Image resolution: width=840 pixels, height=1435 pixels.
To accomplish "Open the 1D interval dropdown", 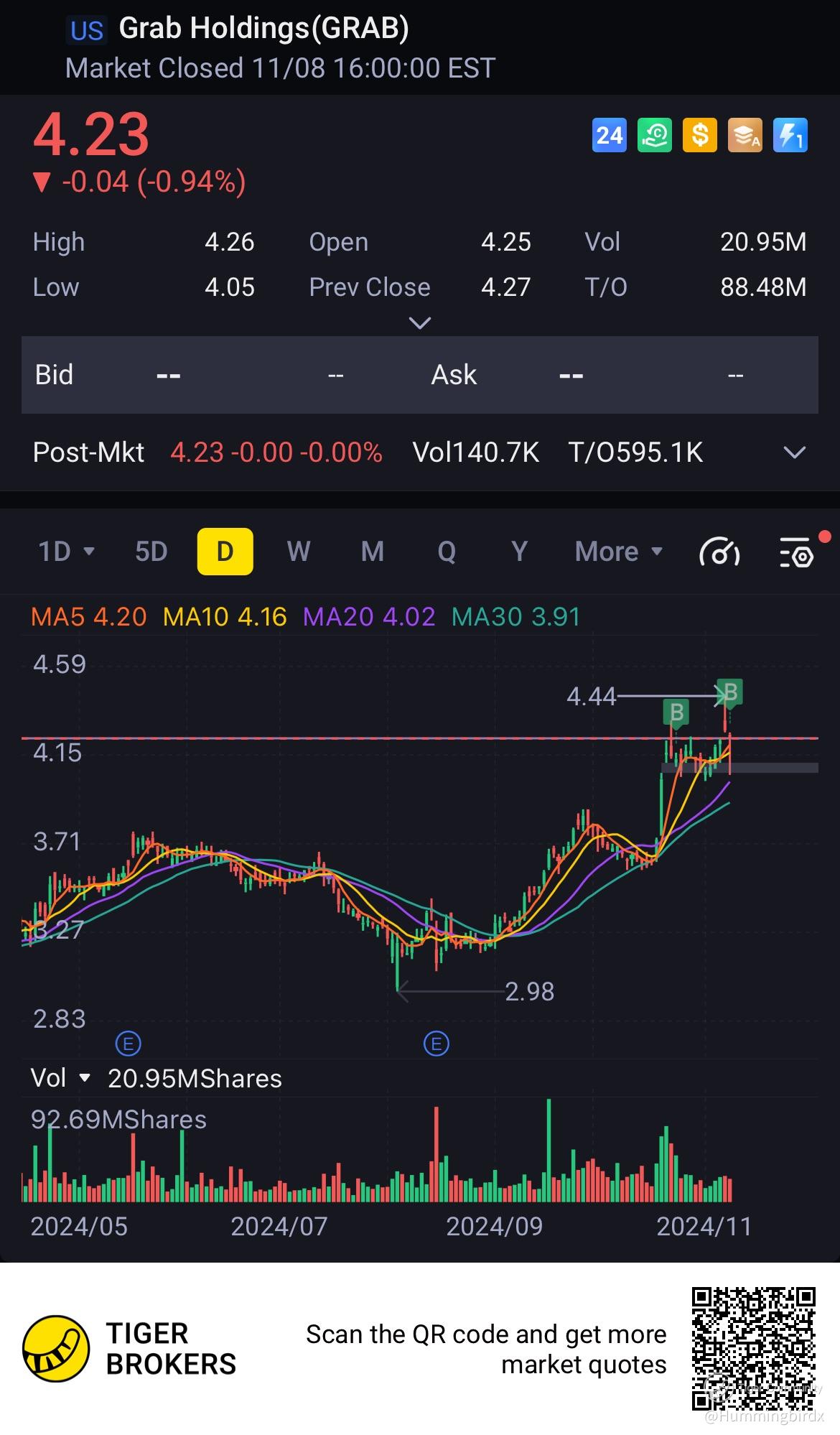I will pyautogui.click(x=66, y=552).
